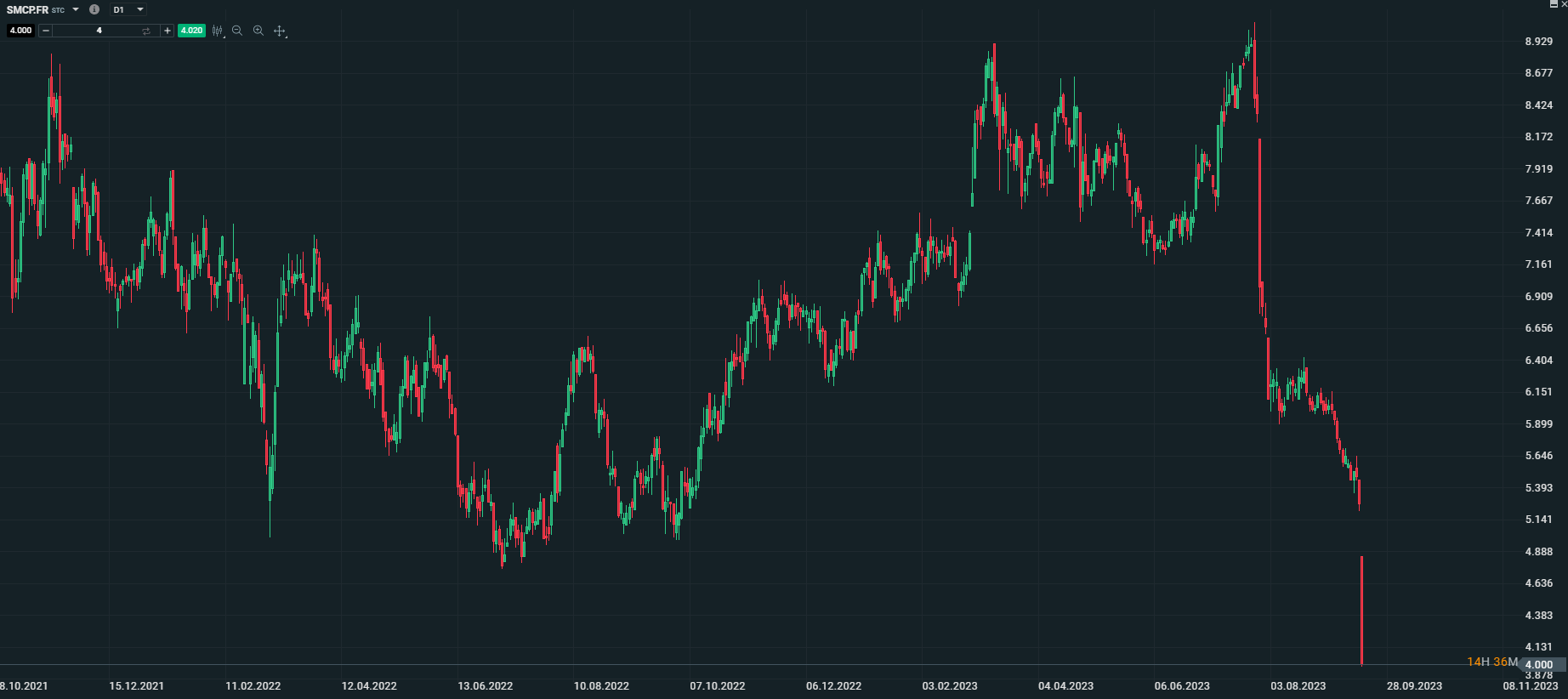This screenshot has width=1568, height=699.
Task: Open the SMCP.FR symbol dropdown arrow
Action: (x=76, y=9)
